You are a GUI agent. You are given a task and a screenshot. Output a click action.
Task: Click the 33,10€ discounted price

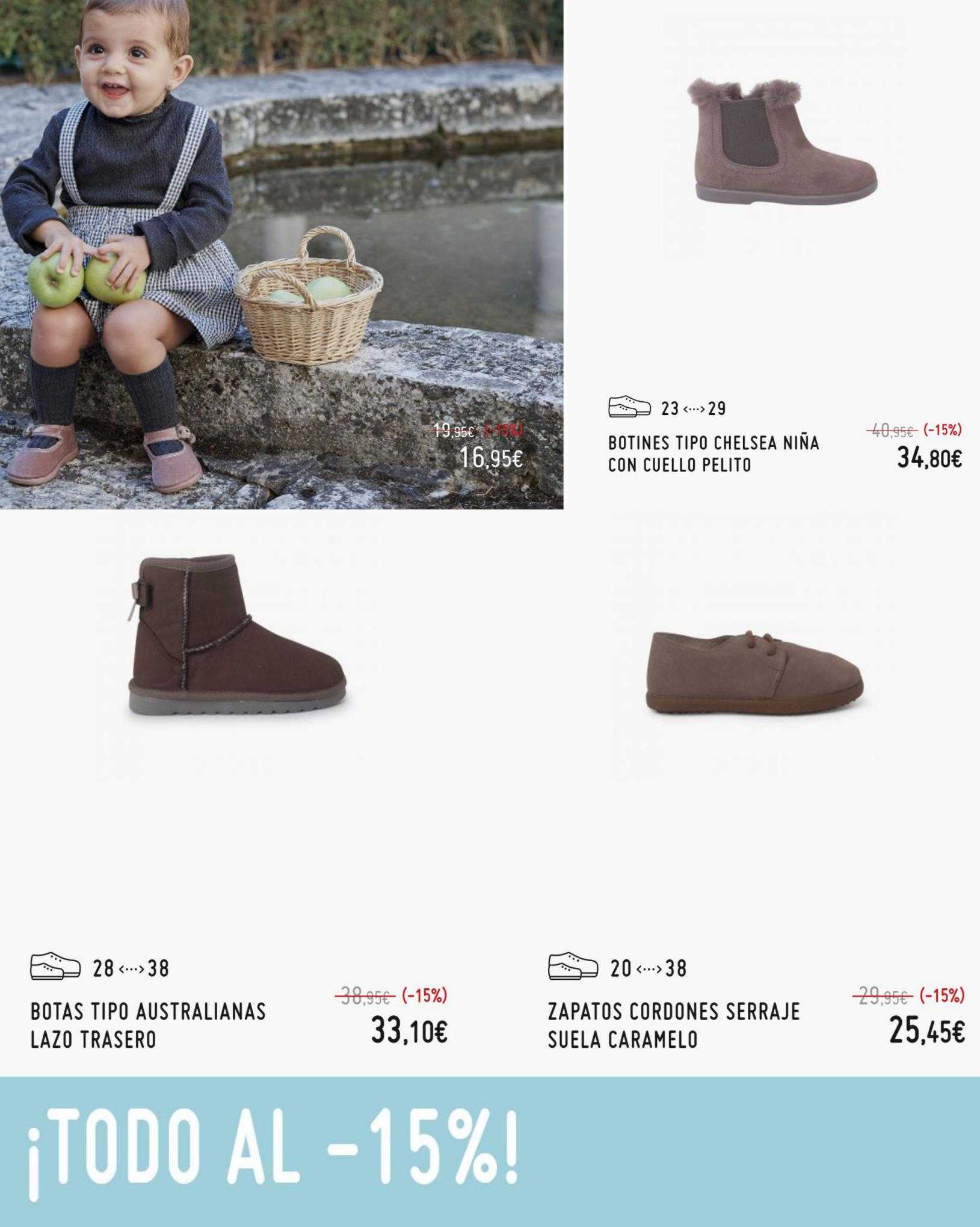point(409,1032)
